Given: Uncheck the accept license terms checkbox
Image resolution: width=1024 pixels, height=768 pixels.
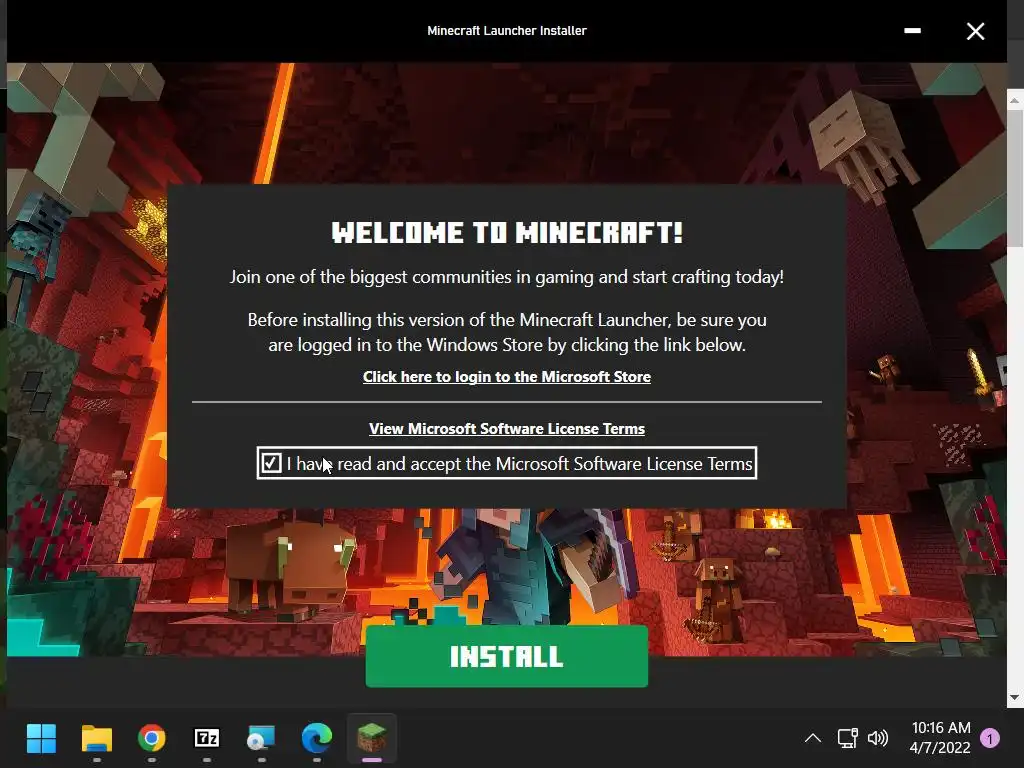Looking at the screenshot, I should point(270,463).
